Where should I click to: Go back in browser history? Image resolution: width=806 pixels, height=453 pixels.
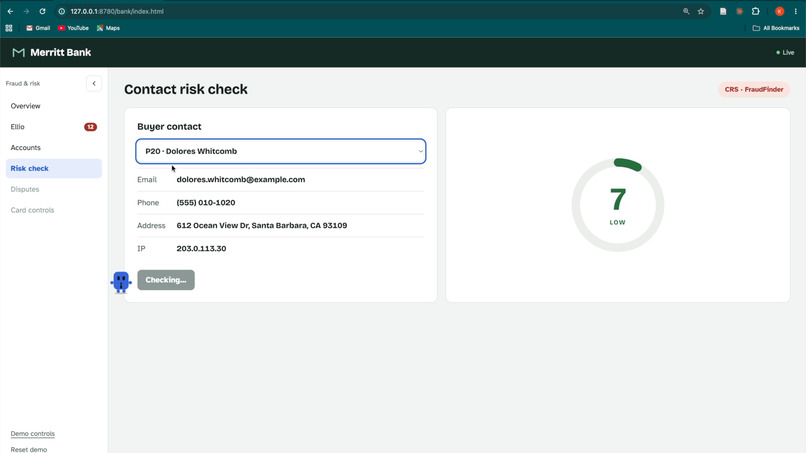[10, 11]
